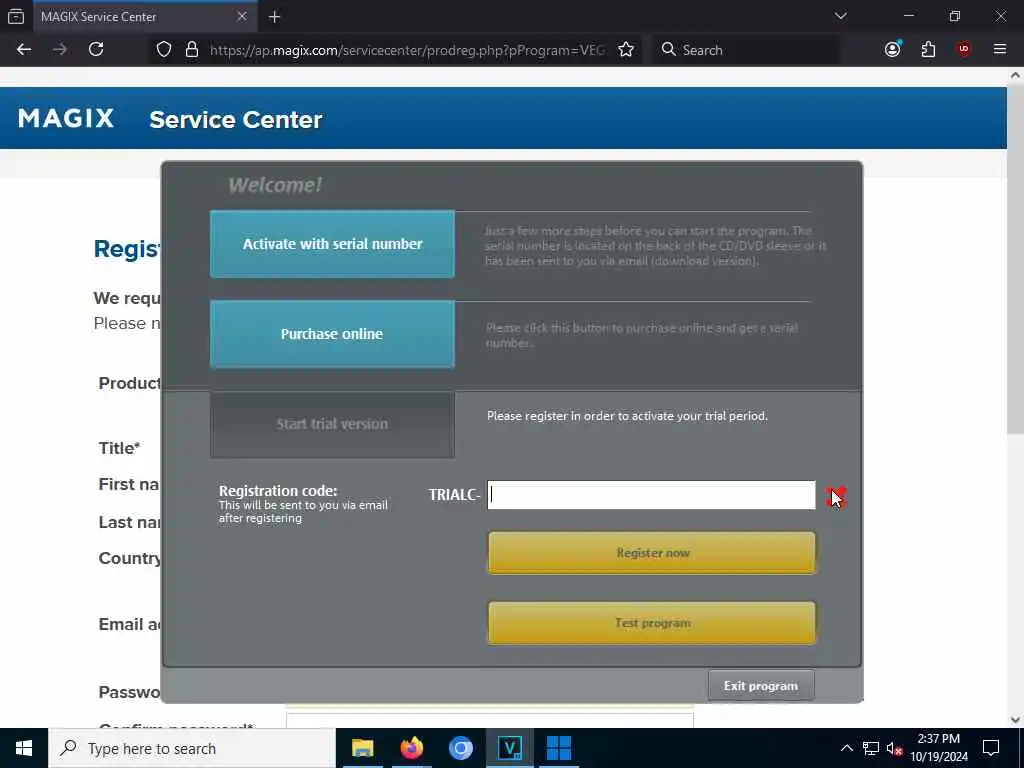This screenshot has width=1024, height=768.
Task: Open the list all tabs dropdown arrow
Action: coord(841,16)
